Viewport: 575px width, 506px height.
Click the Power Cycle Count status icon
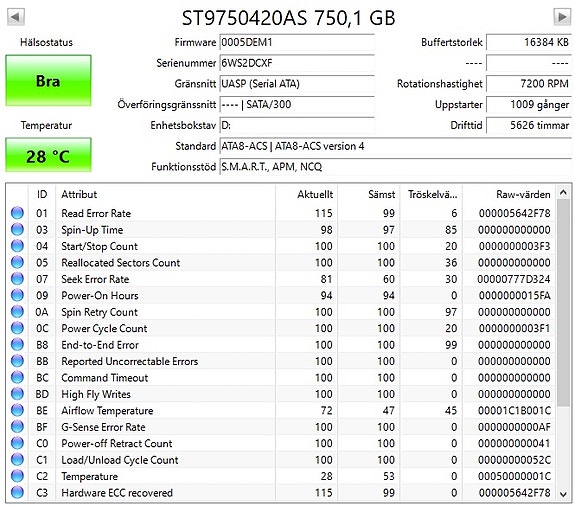[x=17, y=328]
